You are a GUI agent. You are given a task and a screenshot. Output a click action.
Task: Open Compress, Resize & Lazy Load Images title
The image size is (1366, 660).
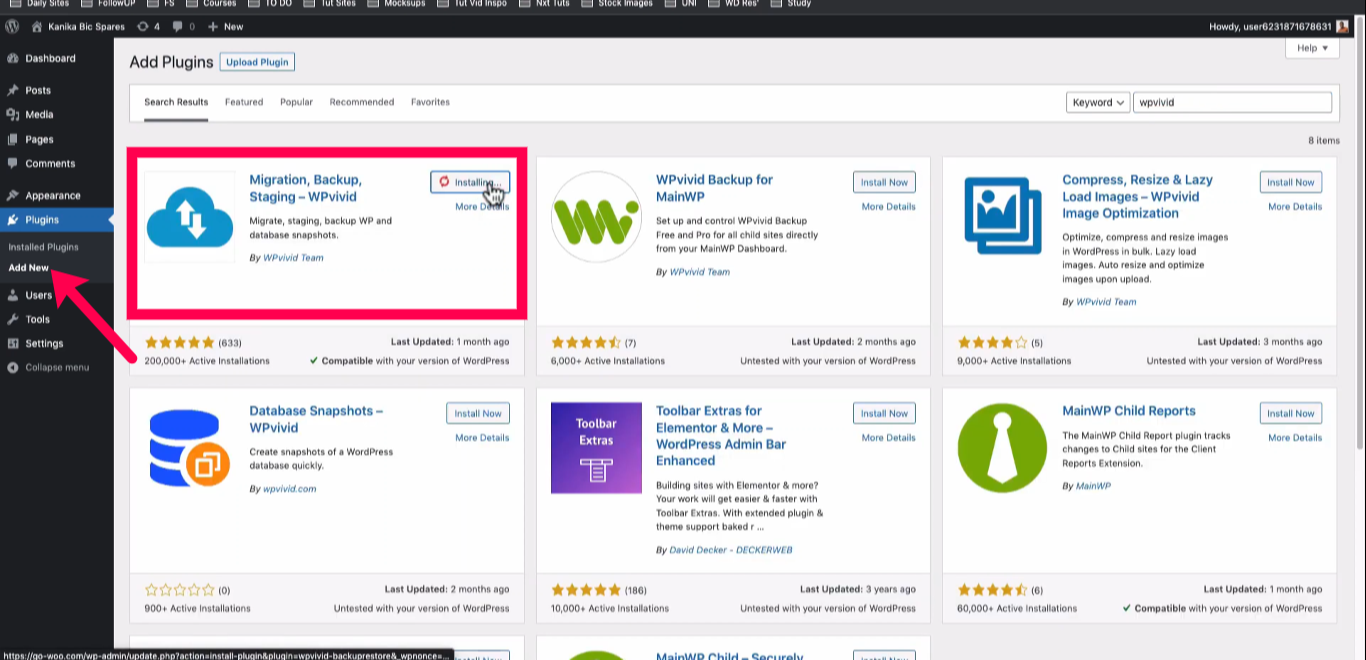tap(1137, 196)
